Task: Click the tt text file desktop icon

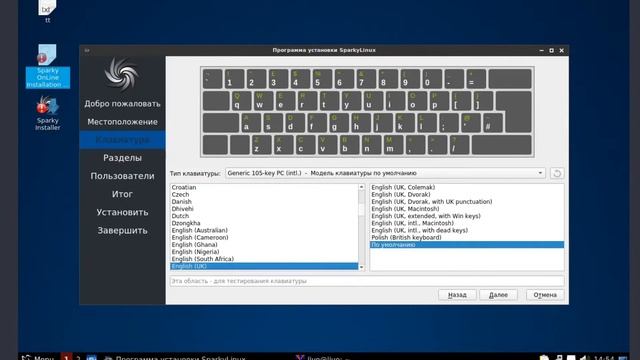Action: 47,11
